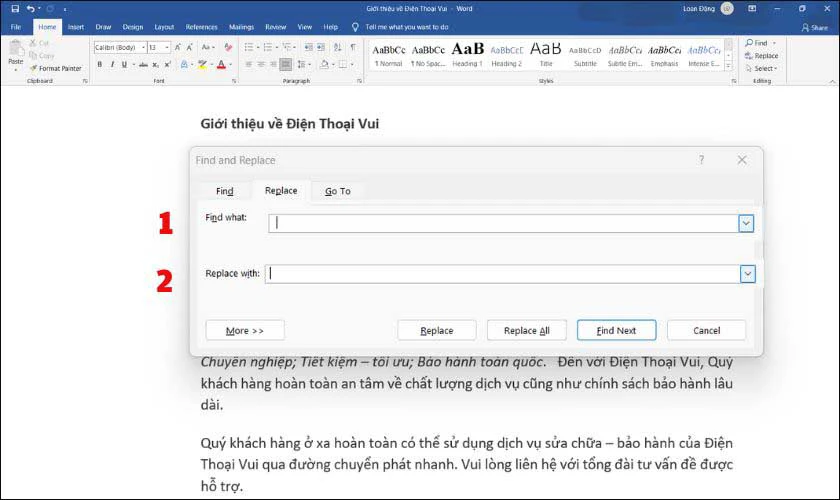
Task: Click the Replace command in Editing group
Action: click(761, 56)
